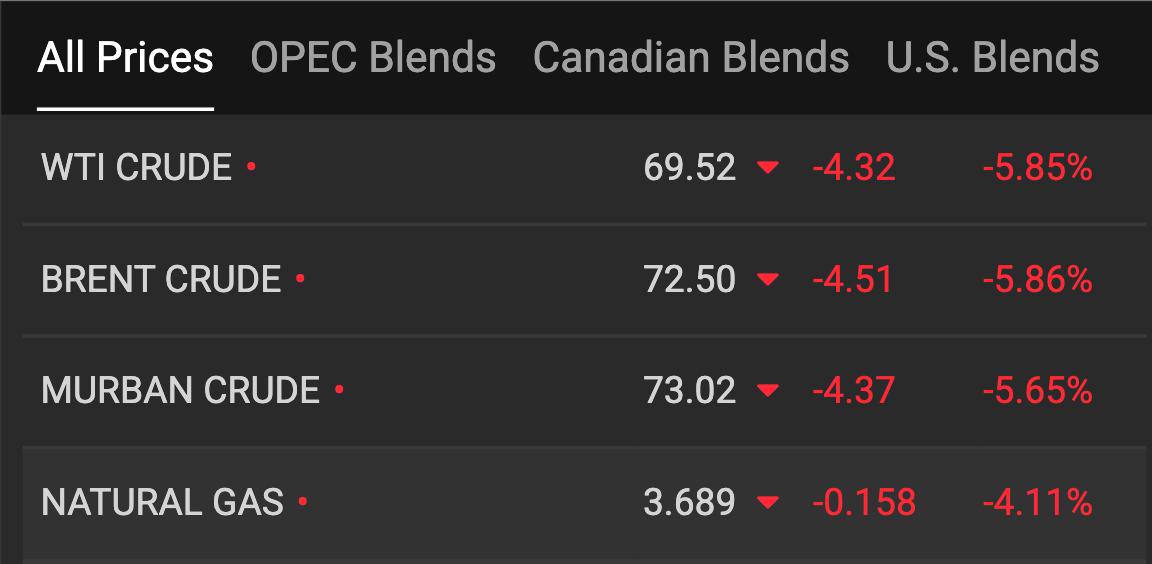This screenshot has width=1152, height=564.
Task: Click the red status dot after MURBAN CRUDE
Action: pyautogui.click(x=339, y=389)
